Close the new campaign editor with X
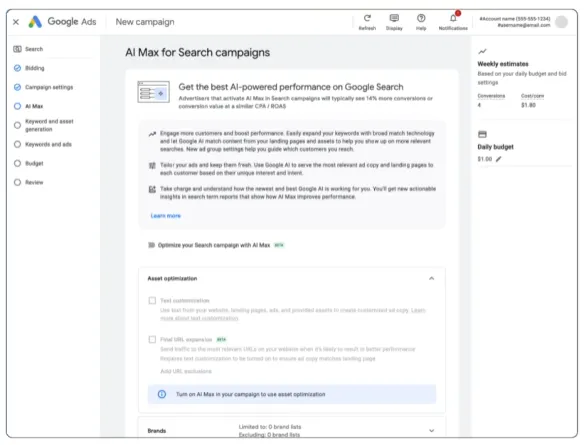The height and width of the screenshot is (445, 585). pyautogui.click(x=16, y=22)
